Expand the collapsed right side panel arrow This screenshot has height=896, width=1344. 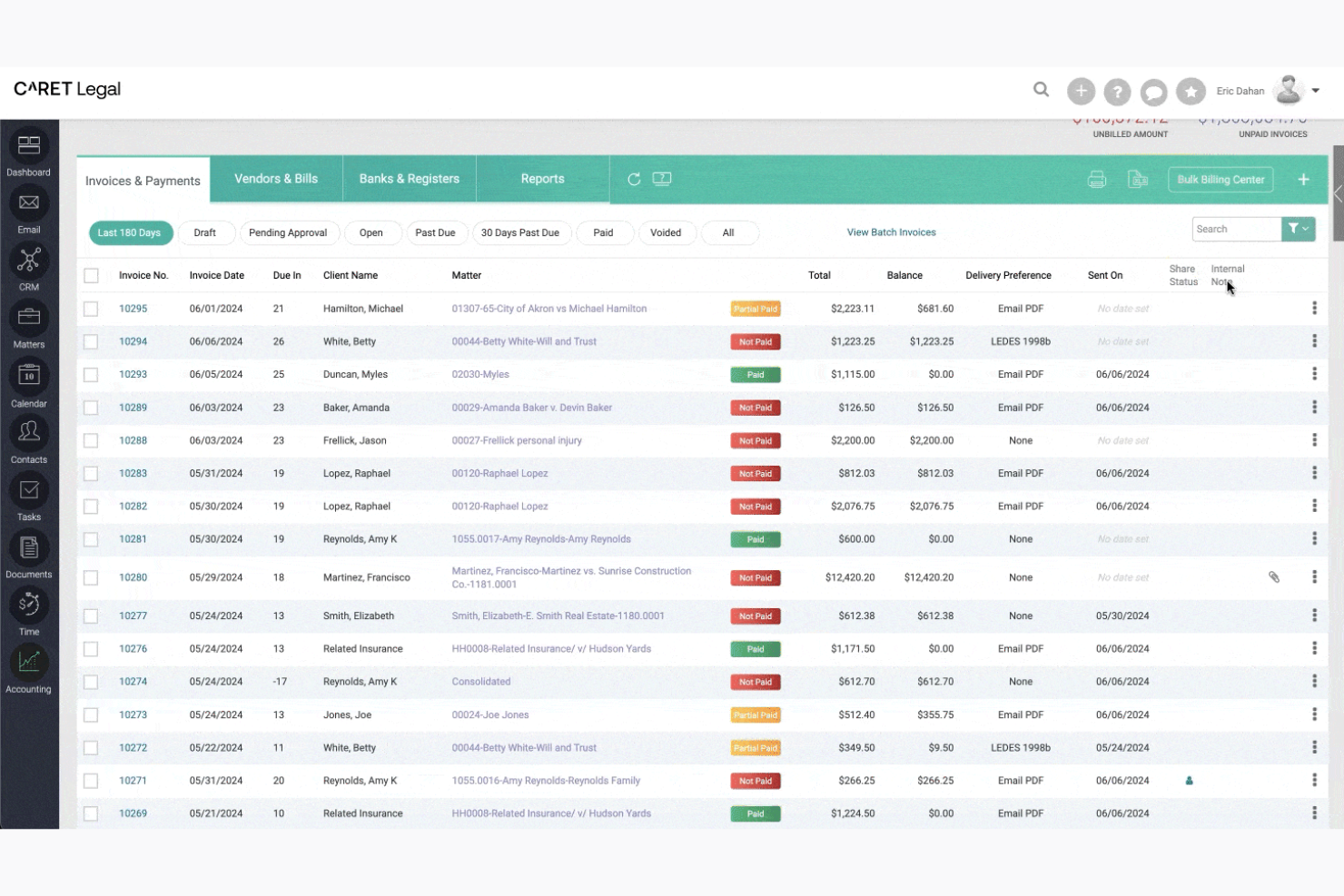(x=1338, y=193)
